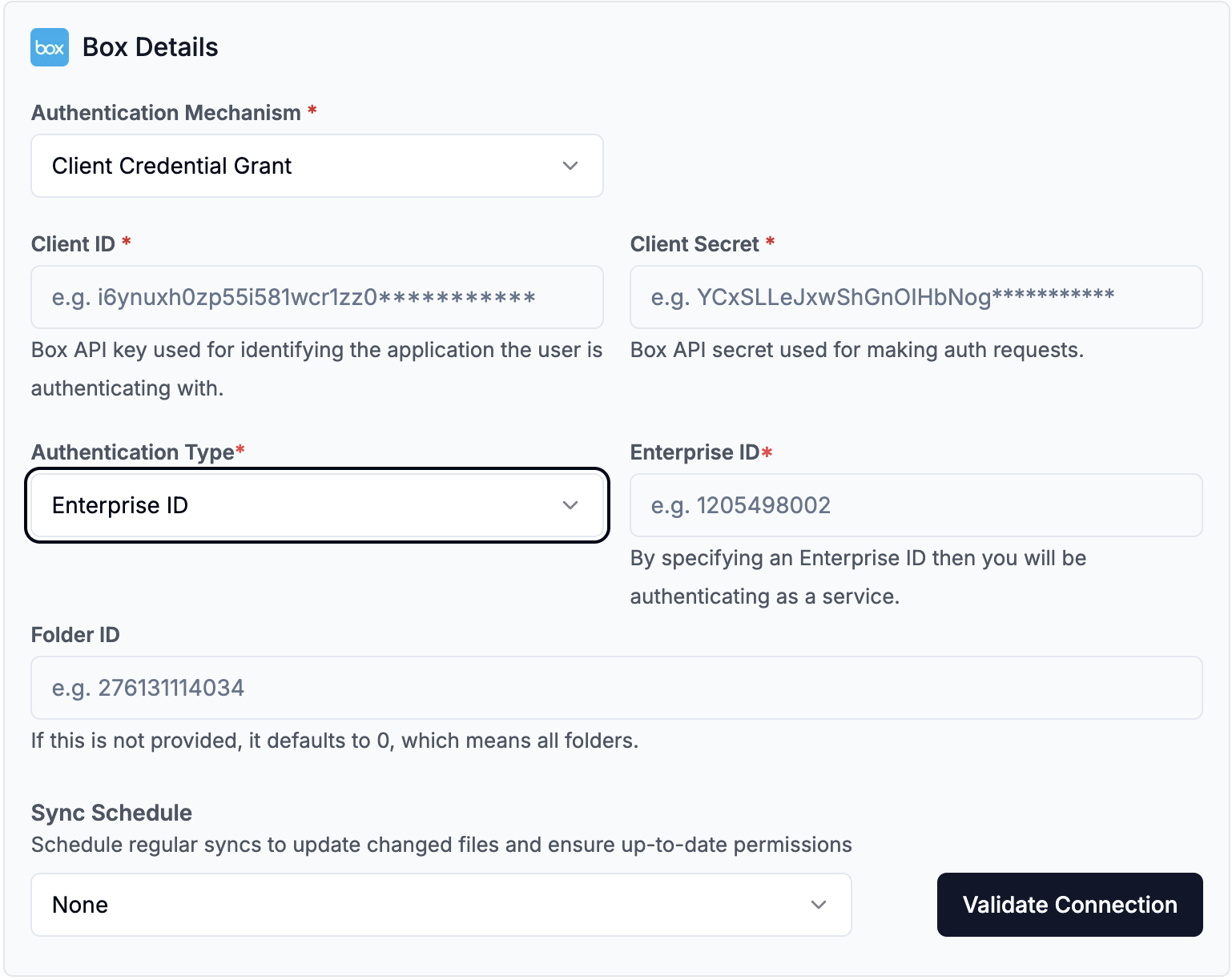The width and height of the screenshot is (1232, 980).
Task: Focus the Client ID input field
Action: pyautogui.click(x=316, y=297)
